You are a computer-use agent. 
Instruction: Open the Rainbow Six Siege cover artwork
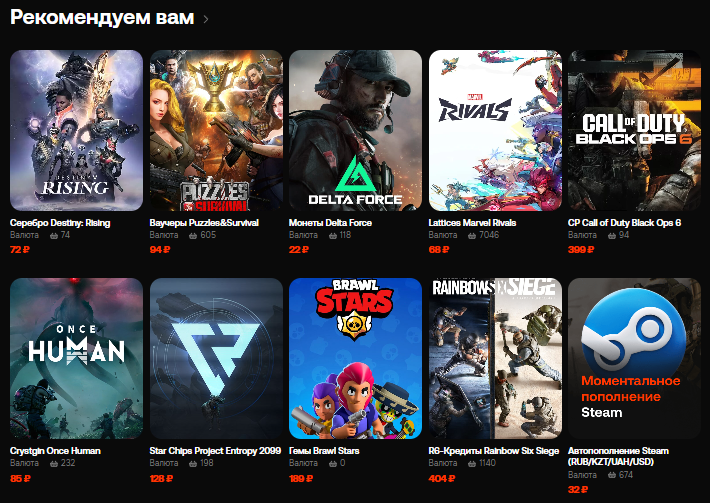(x=495, y=359)
